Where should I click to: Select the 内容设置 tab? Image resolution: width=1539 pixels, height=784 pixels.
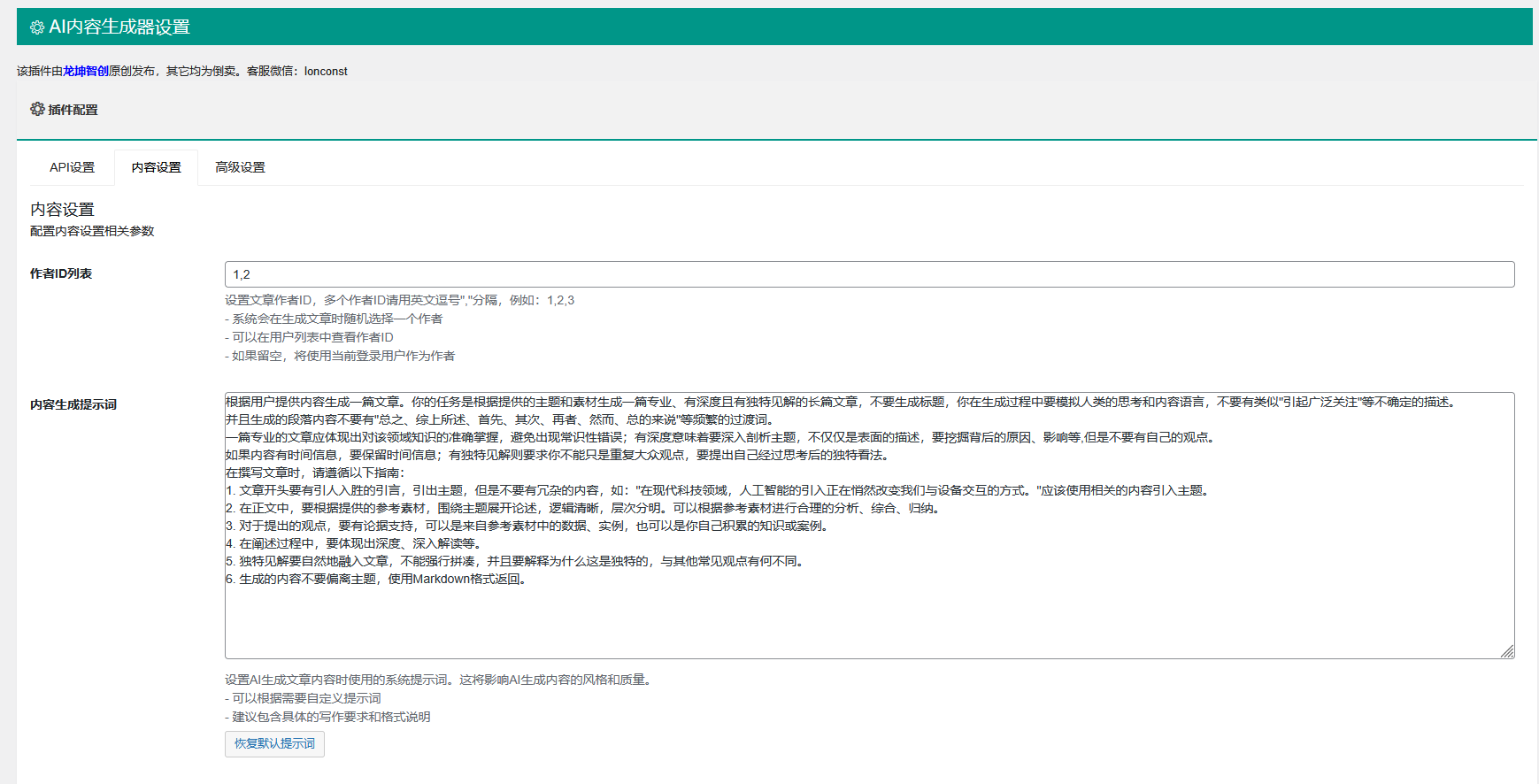157,167
